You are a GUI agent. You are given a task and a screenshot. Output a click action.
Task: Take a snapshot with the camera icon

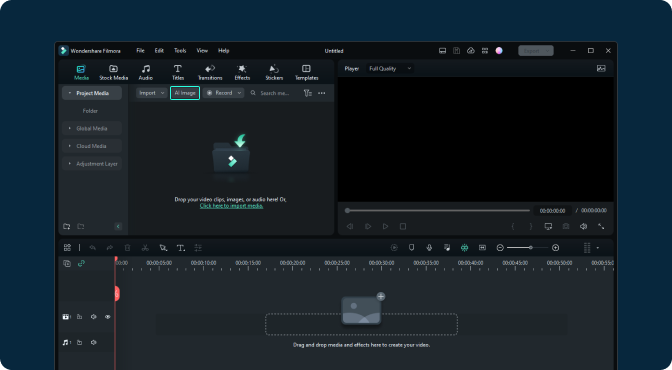point(566,226)
